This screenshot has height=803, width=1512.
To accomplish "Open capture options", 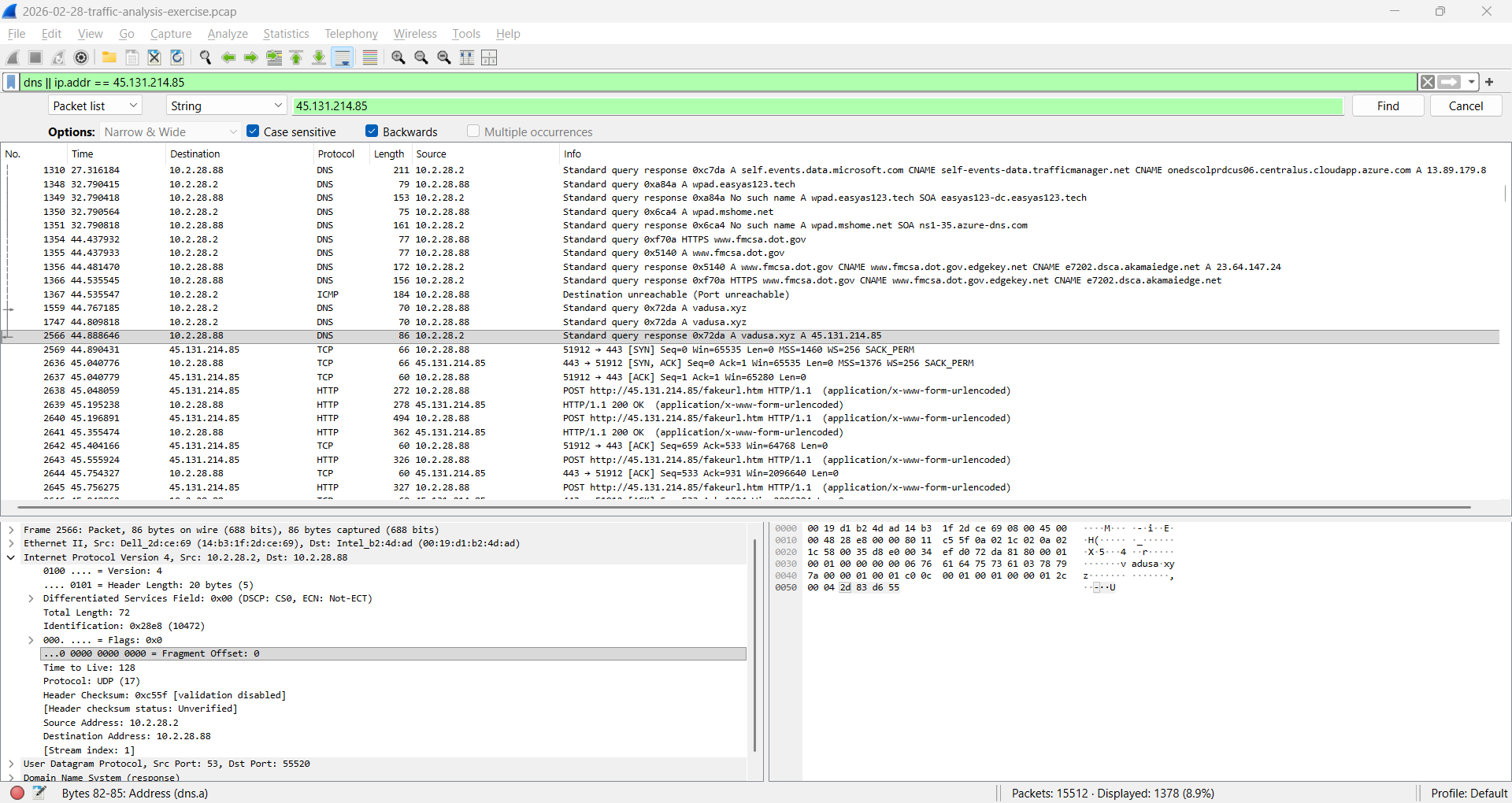I will 81,57.
